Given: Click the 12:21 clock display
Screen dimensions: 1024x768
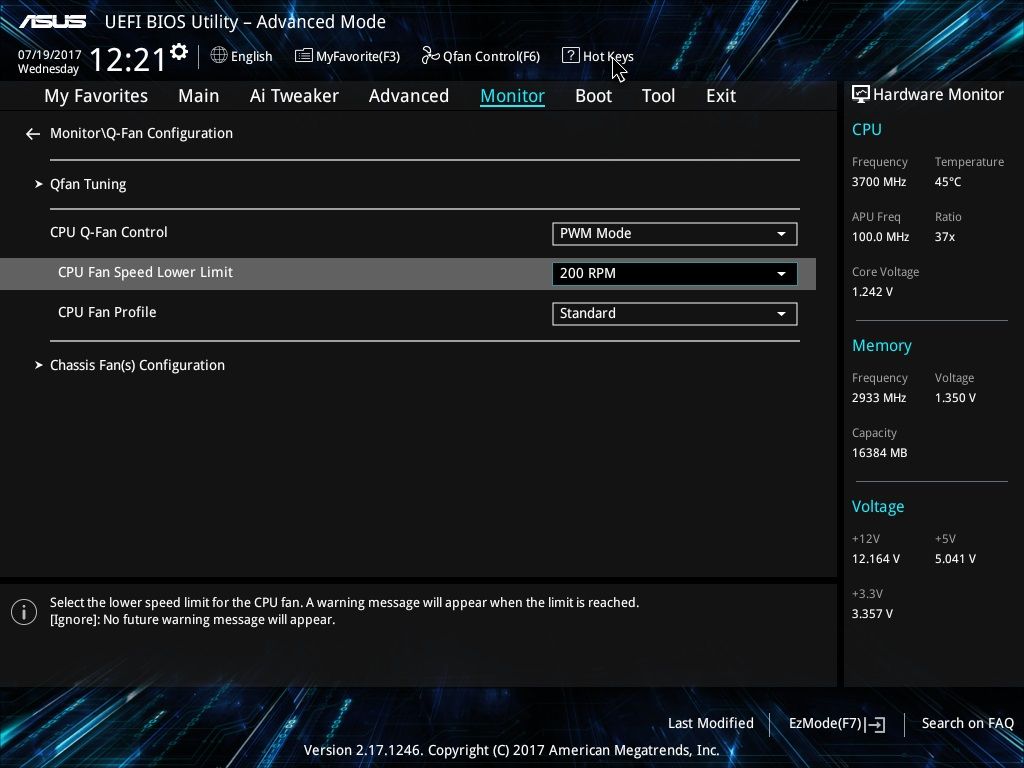Looking at the screenshot, I should [x=127, y=59].
